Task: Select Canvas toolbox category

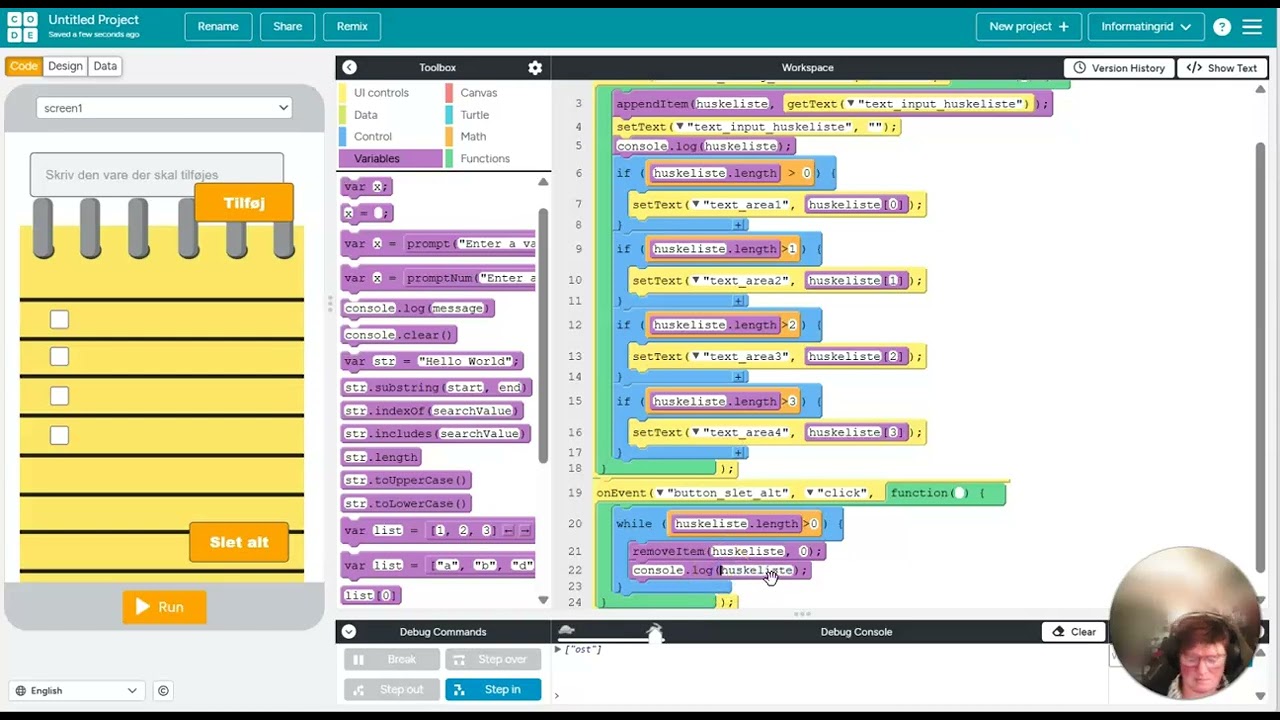Action: click(497, 93)
